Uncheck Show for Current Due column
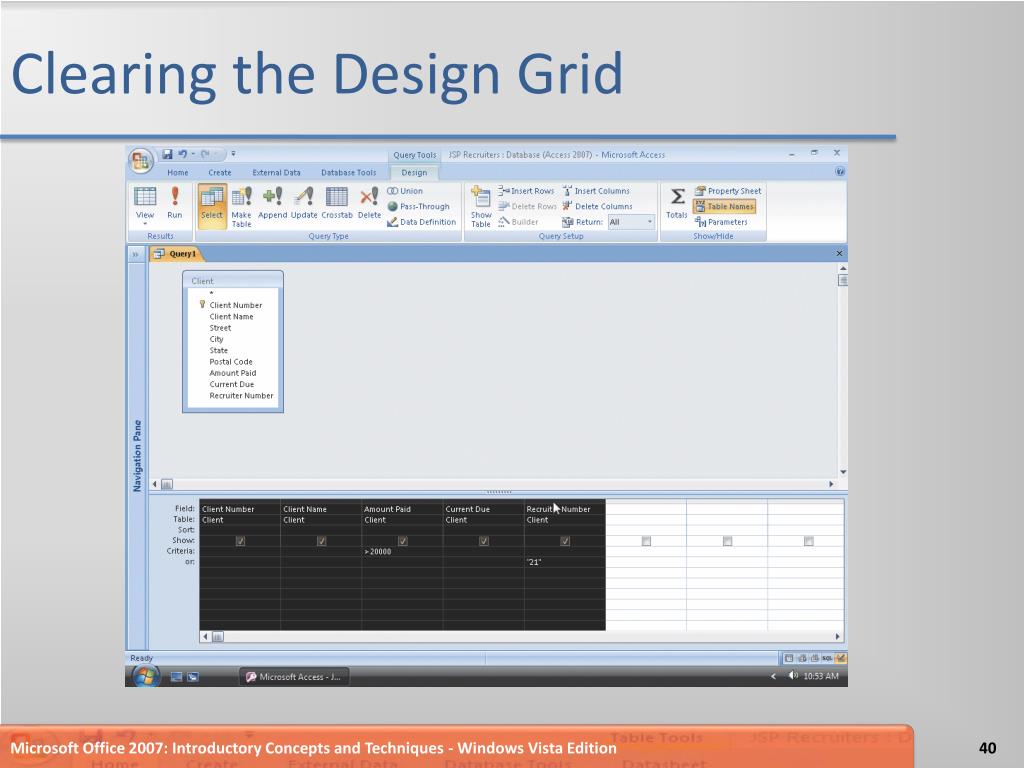Screen dimensions: 1024x768 coord(484,541)
